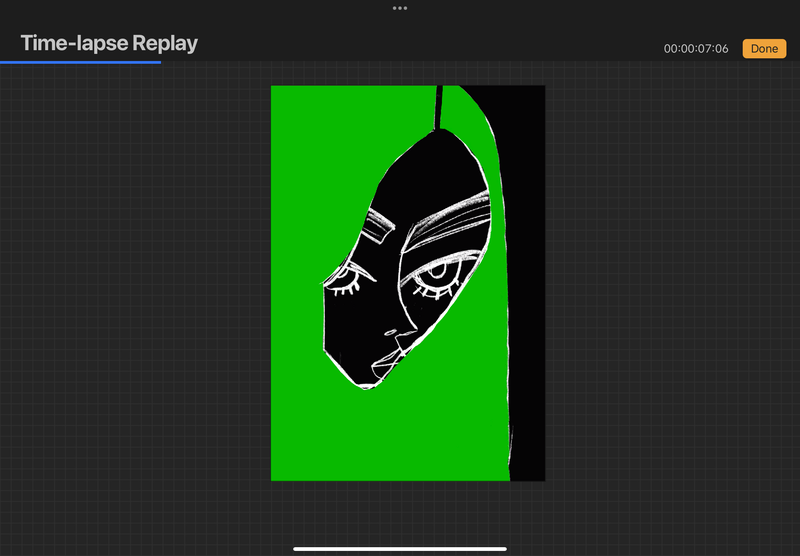Click the dark grid background right of canvas
This screenshot has width=800, height=556.
pyautogui.click(x=670, y=300)
